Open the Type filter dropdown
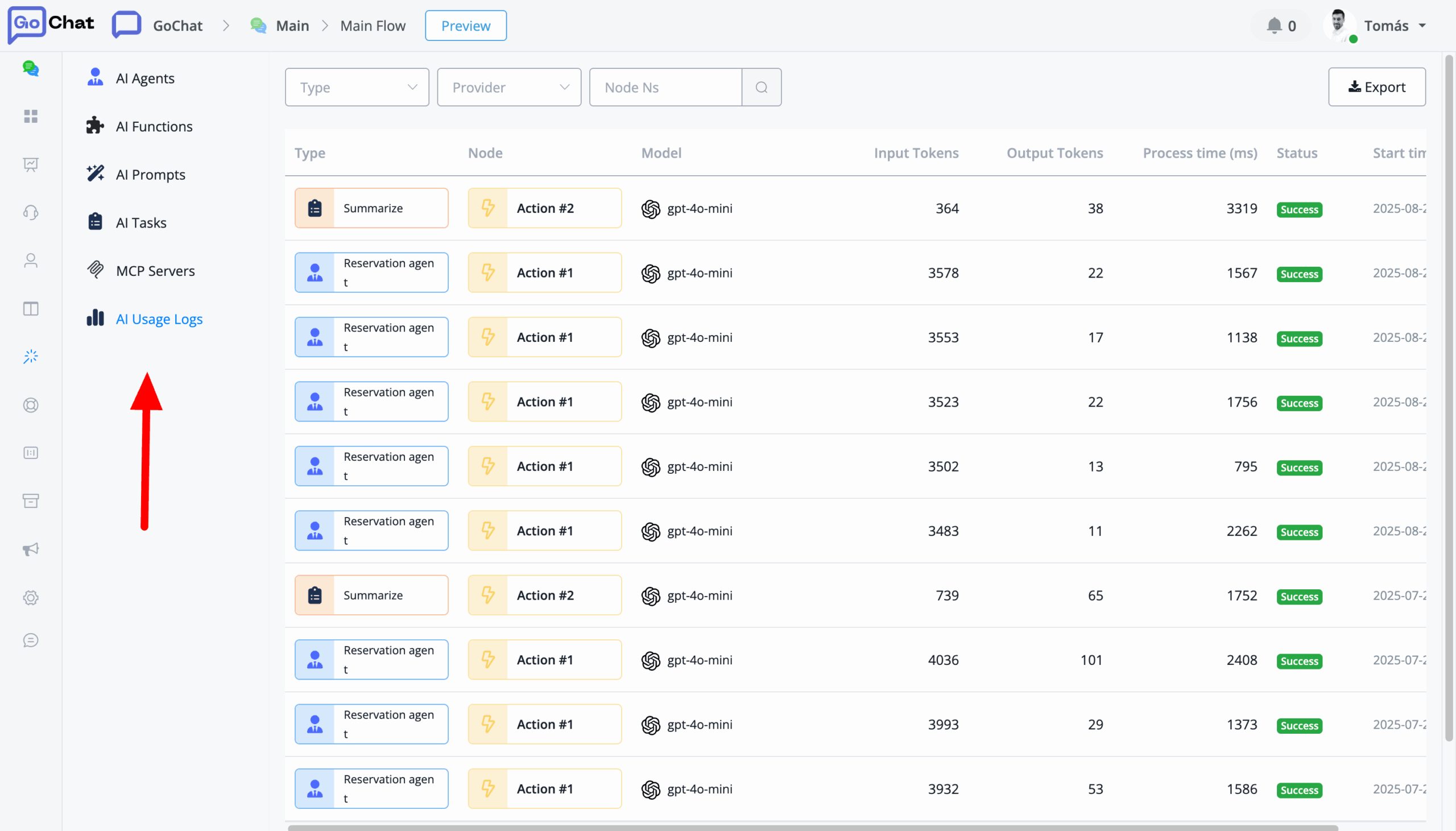 pos(357,88)
